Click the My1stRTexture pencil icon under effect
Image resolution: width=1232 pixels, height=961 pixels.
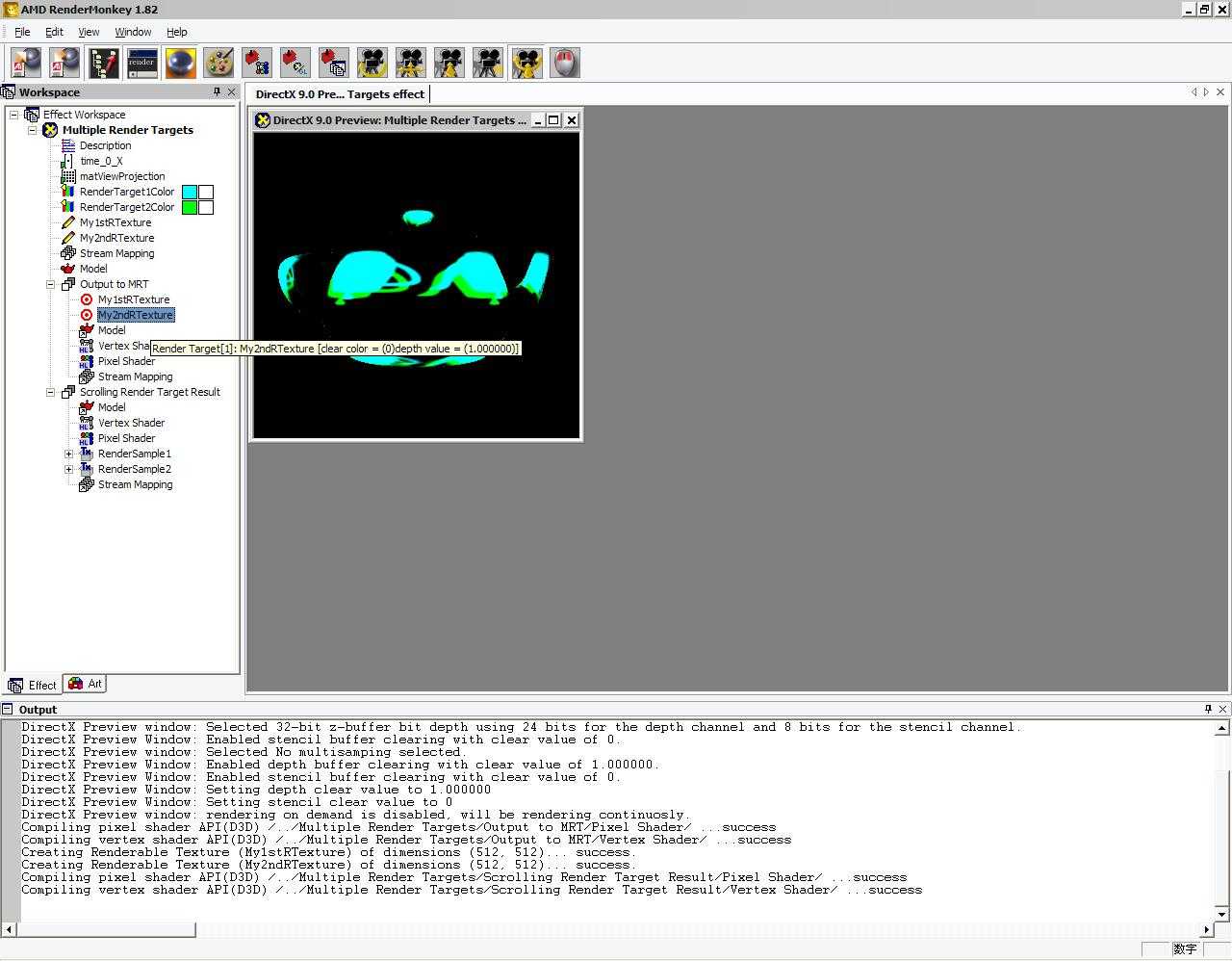coord(68,222)
